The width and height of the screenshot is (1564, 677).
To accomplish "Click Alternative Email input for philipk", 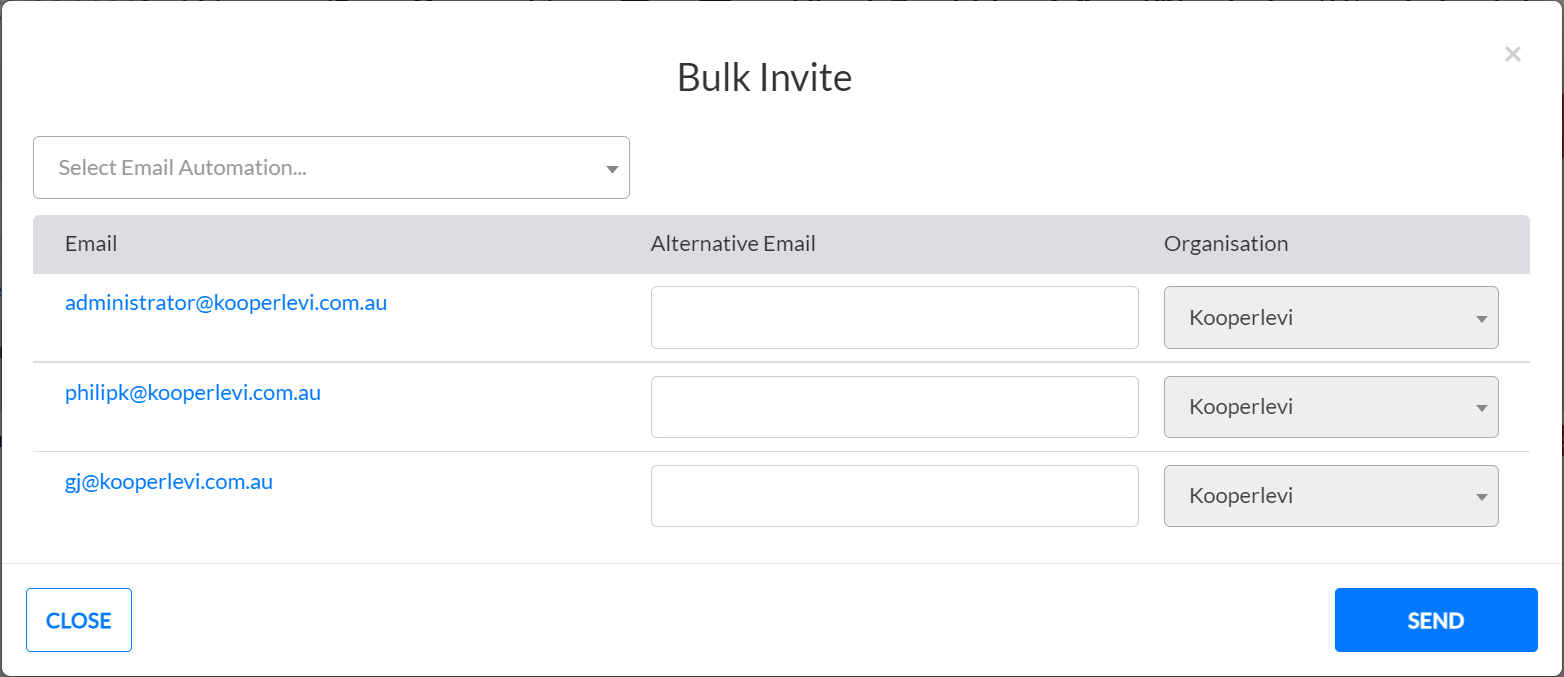I will coord(894,407).
